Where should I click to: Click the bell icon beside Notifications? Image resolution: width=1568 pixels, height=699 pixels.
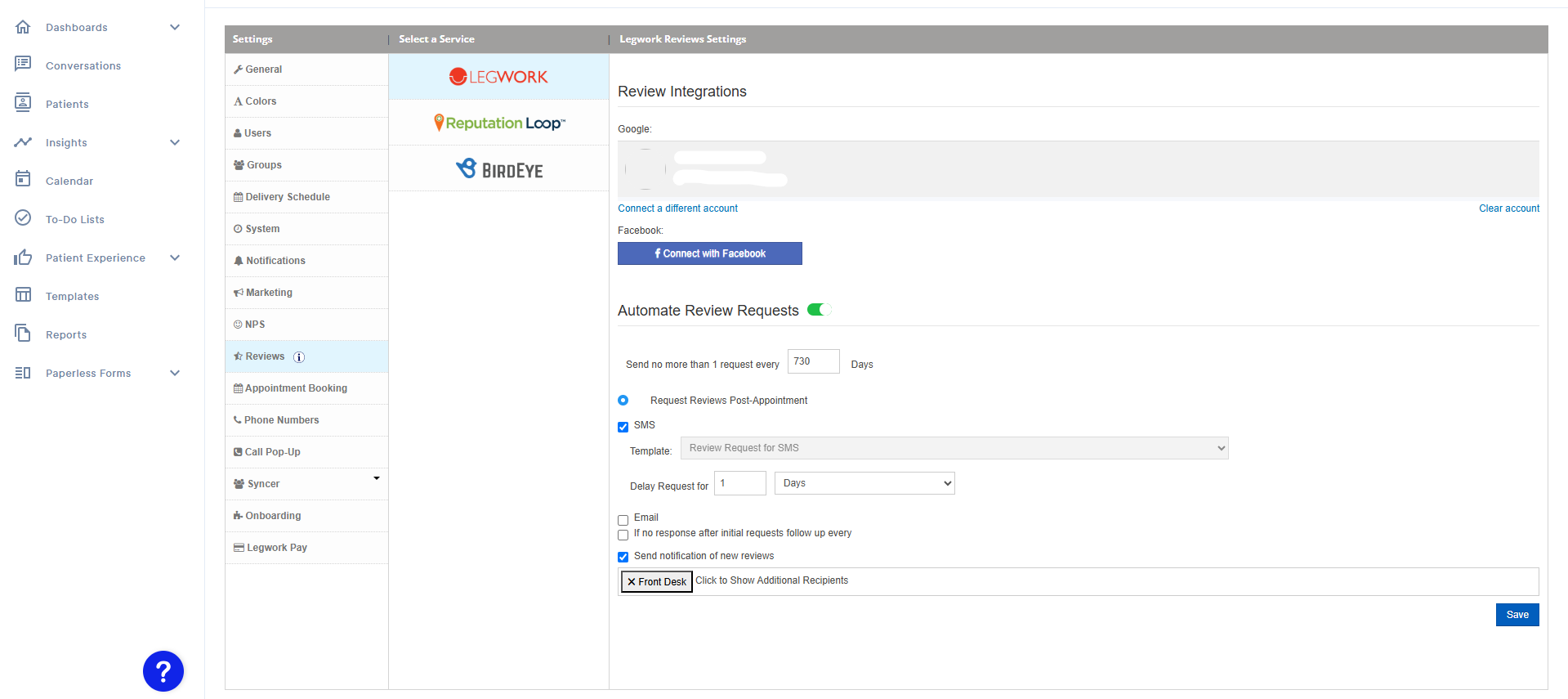tap(239, 261)
